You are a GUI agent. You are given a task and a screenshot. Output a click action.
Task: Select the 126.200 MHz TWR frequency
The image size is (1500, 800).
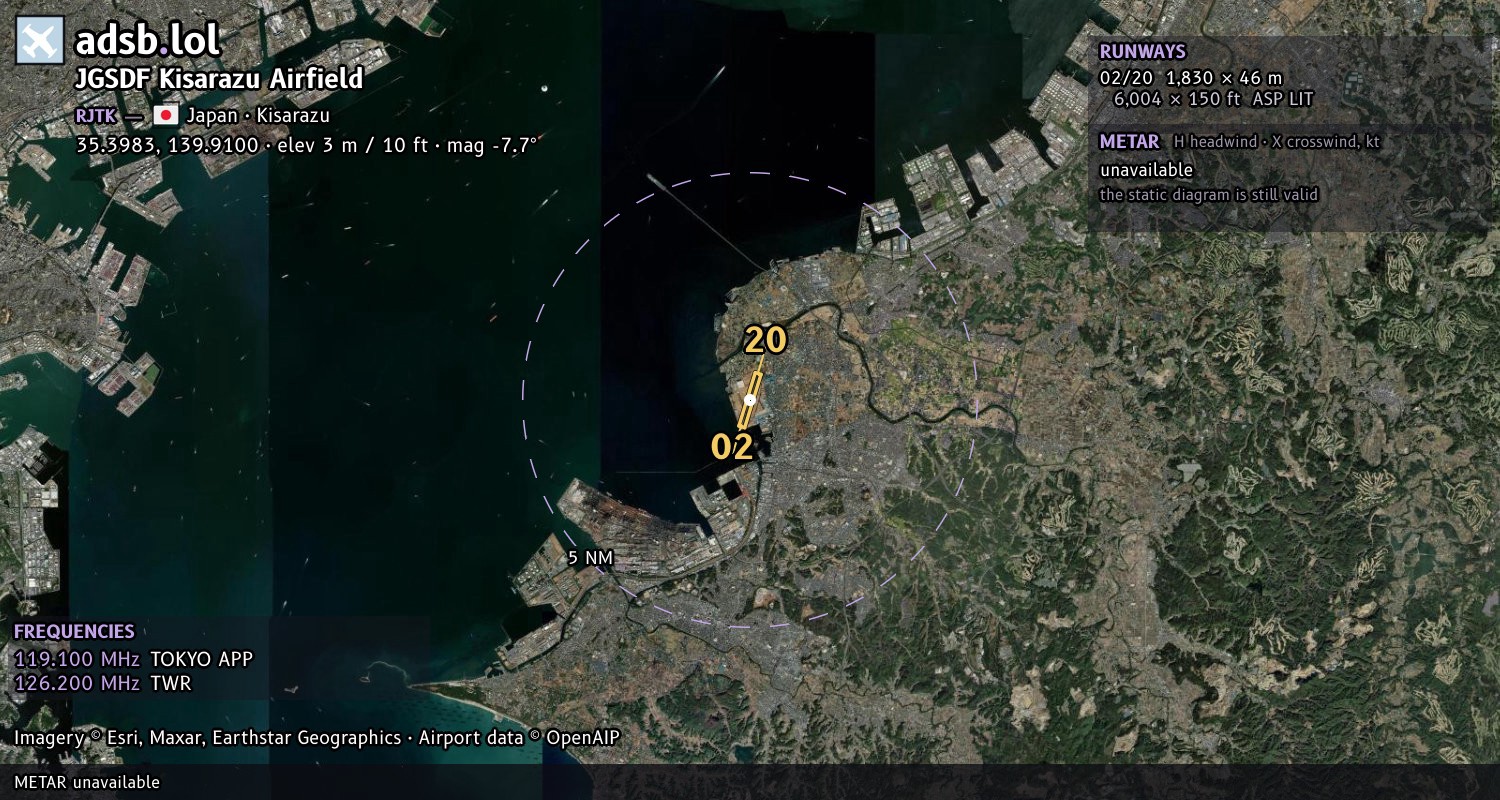coord(103,684)
